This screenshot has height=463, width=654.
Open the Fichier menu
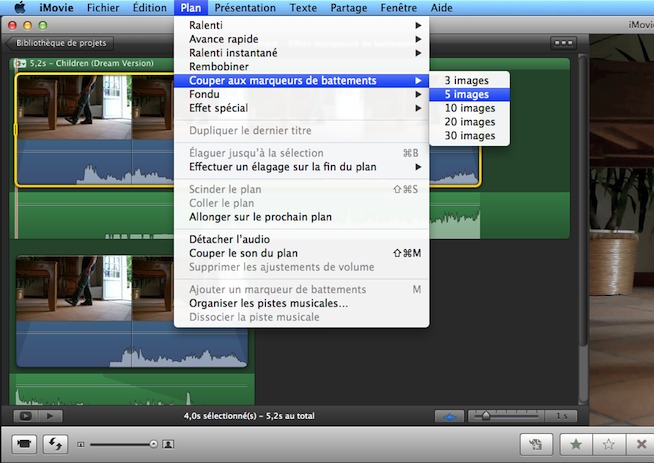click(103, 8)
